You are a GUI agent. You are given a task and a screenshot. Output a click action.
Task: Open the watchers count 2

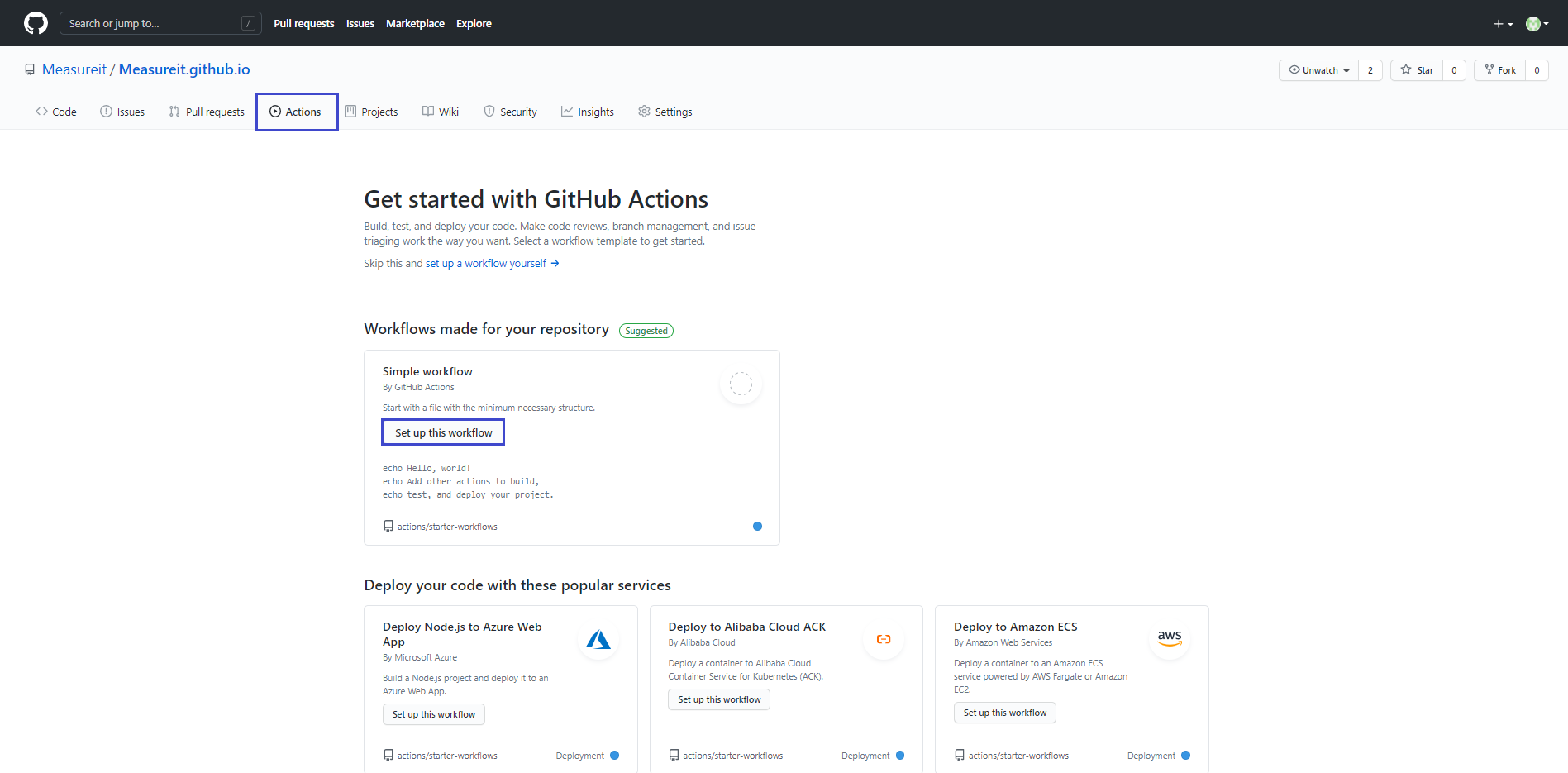[1370, 70]
